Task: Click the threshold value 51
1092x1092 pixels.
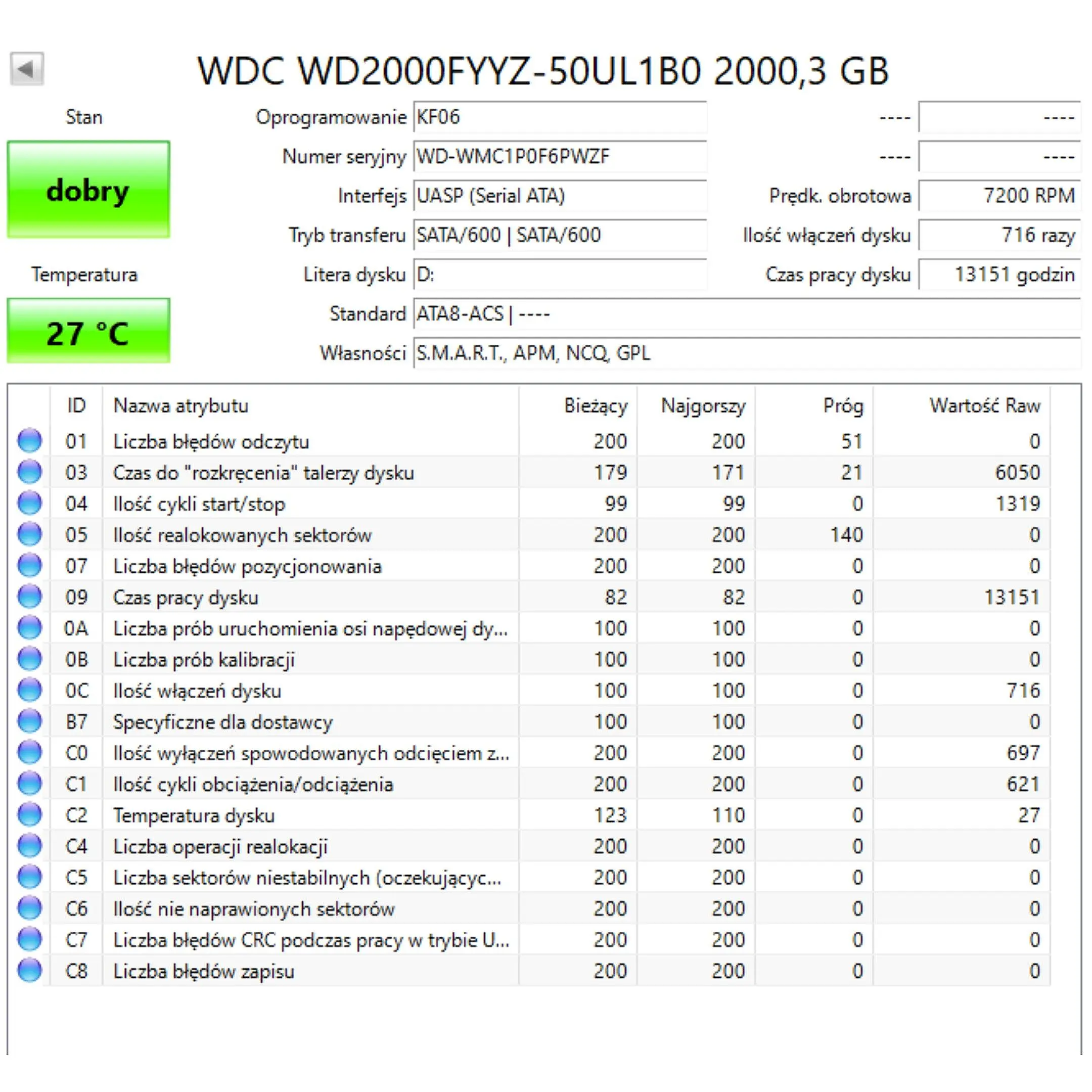Action: (852, 441)
